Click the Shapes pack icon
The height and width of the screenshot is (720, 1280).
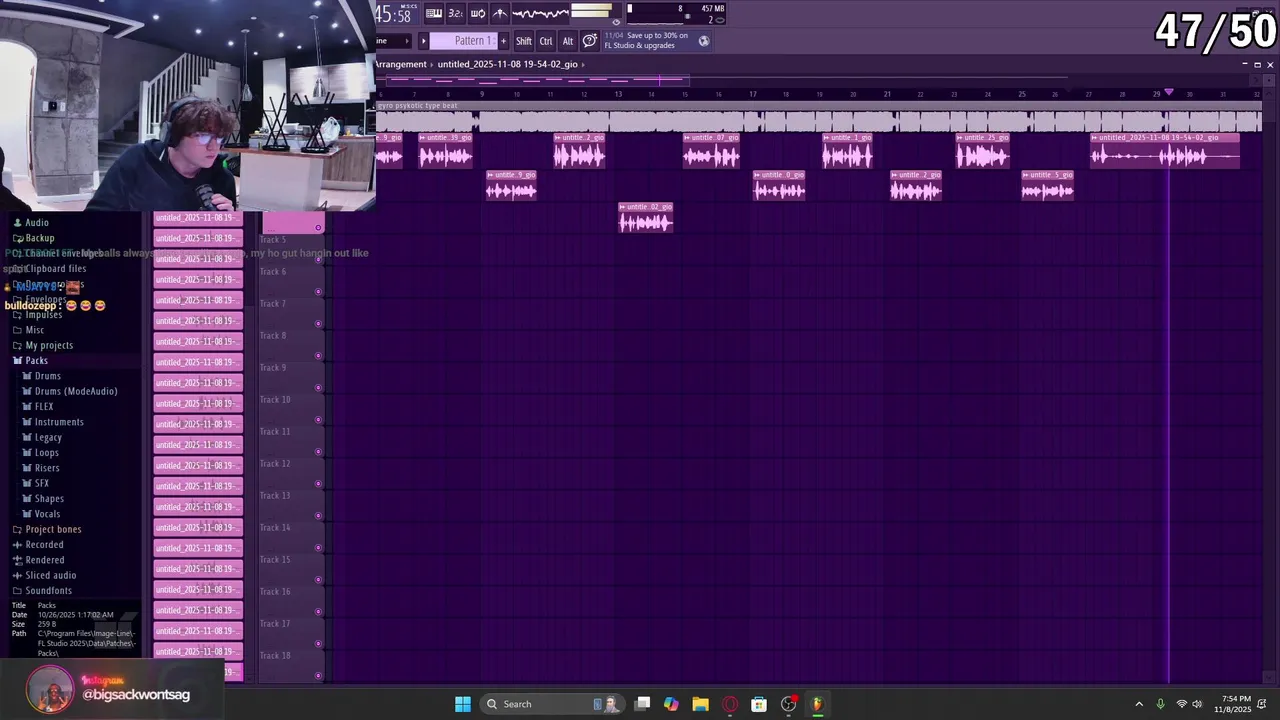click(x=27, y=499)
